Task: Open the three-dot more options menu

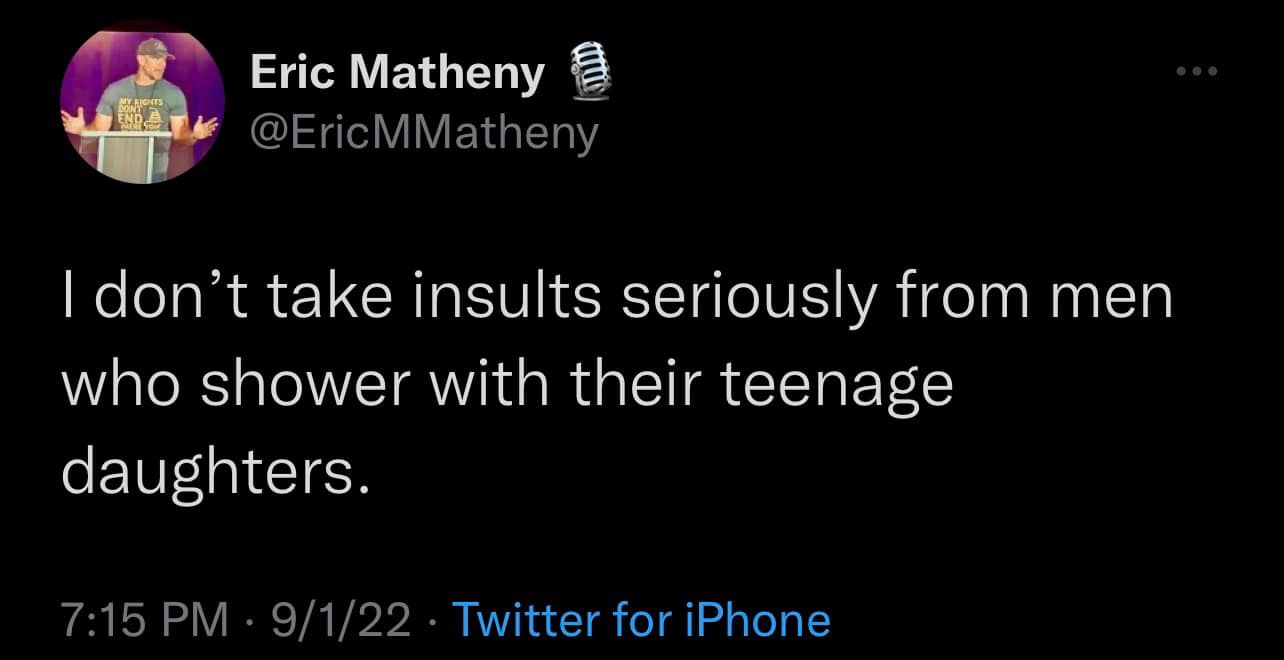Action: (x=1197, y=72)
